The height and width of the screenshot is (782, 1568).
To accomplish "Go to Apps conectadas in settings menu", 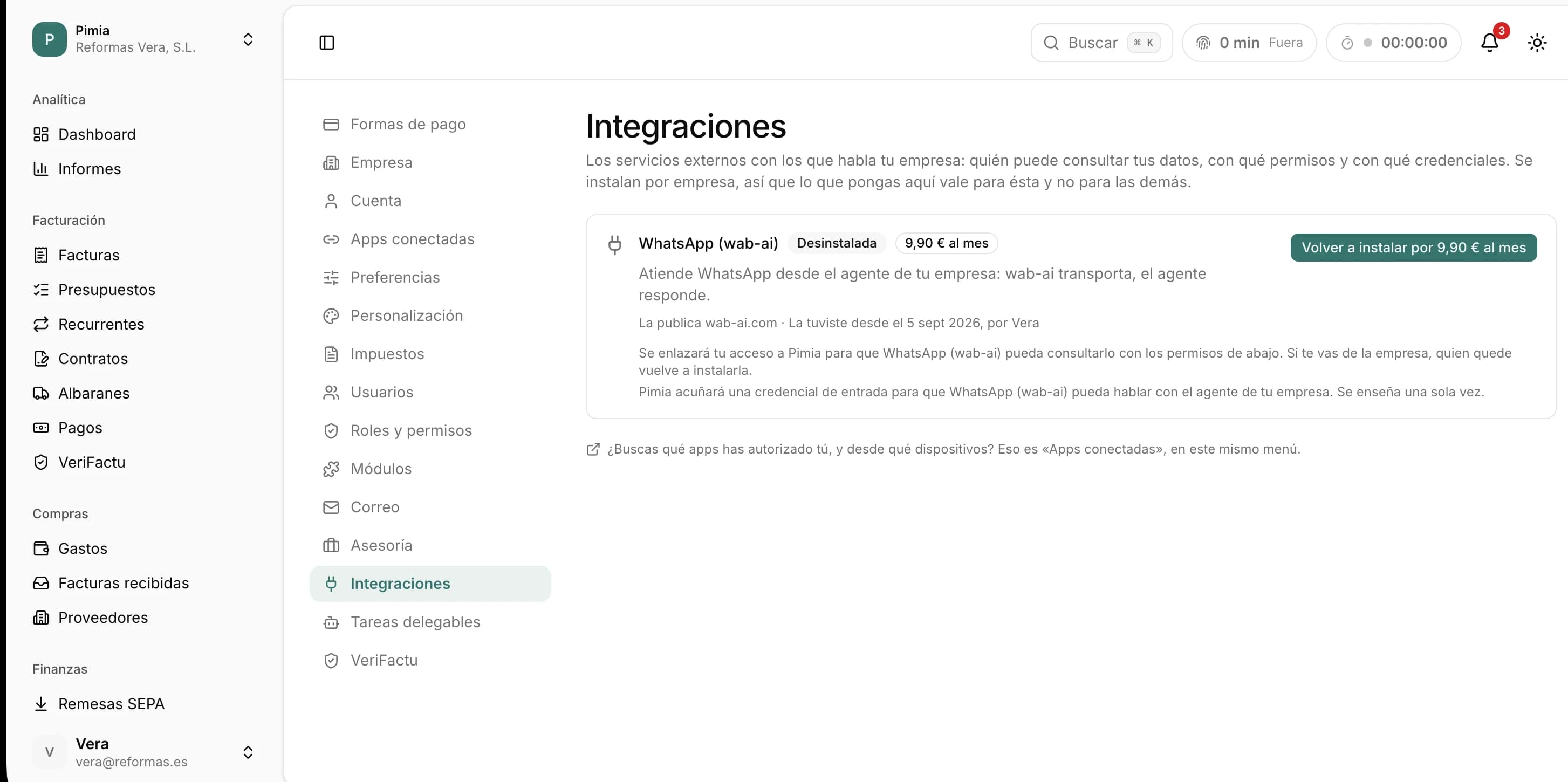I will pos(430,239).
